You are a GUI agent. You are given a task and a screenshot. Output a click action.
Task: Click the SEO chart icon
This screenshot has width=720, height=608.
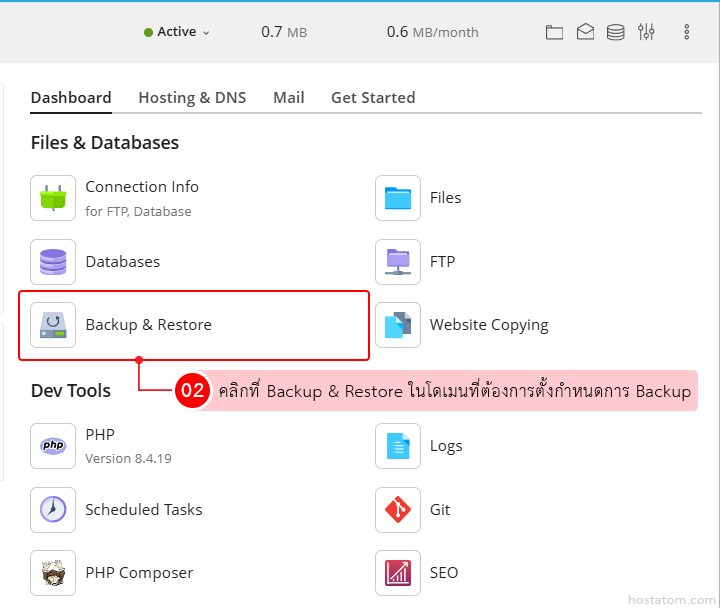click(x=397, y=573)
